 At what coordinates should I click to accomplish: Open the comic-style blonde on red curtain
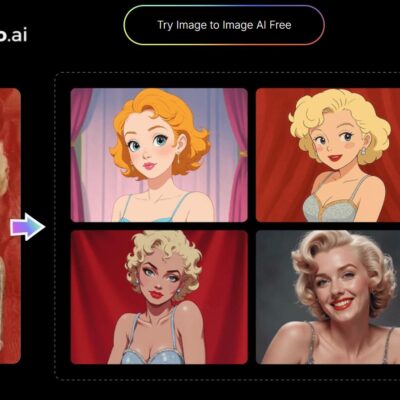159,297
